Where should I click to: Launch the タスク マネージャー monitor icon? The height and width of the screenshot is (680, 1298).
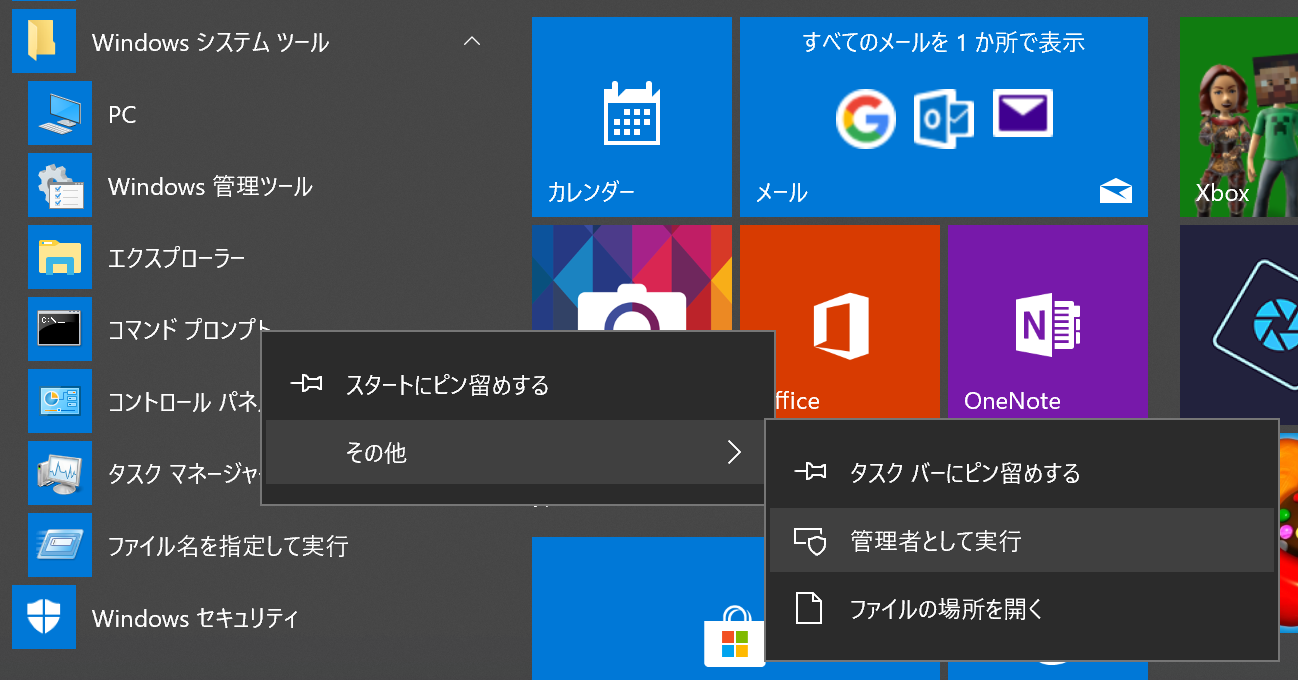[59, 474]
